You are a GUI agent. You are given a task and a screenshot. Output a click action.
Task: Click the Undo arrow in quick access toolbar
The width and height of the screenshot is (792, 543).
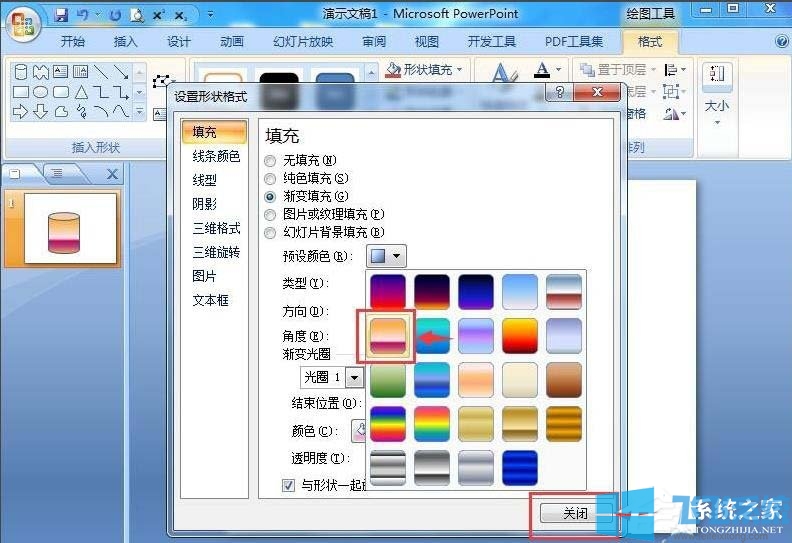tap(83, 15)
